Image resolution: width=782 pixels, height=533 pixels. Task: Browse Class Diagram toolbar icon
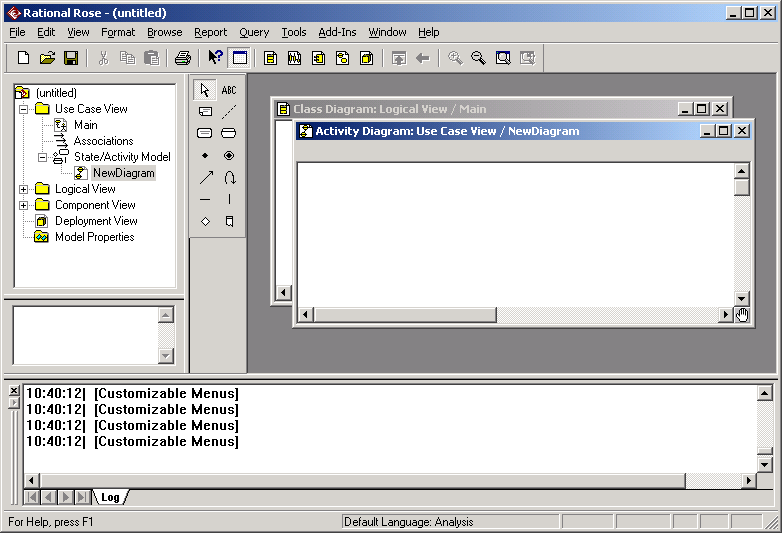tap(270, 58)
